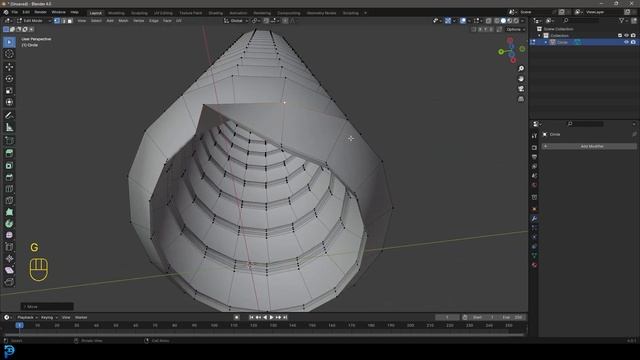640x360 pixels.
Task: Select the Add Cube tool
Action: tap(9, 141)
